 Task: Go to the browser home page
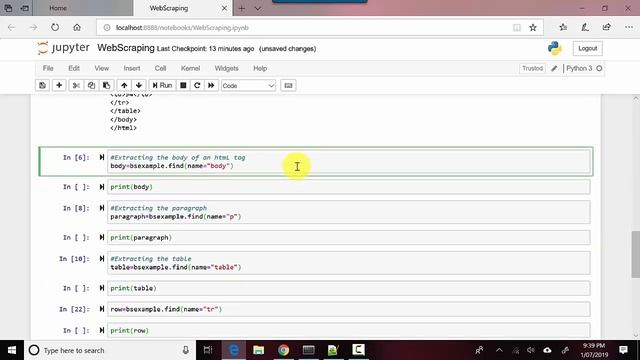pos(77,28)
